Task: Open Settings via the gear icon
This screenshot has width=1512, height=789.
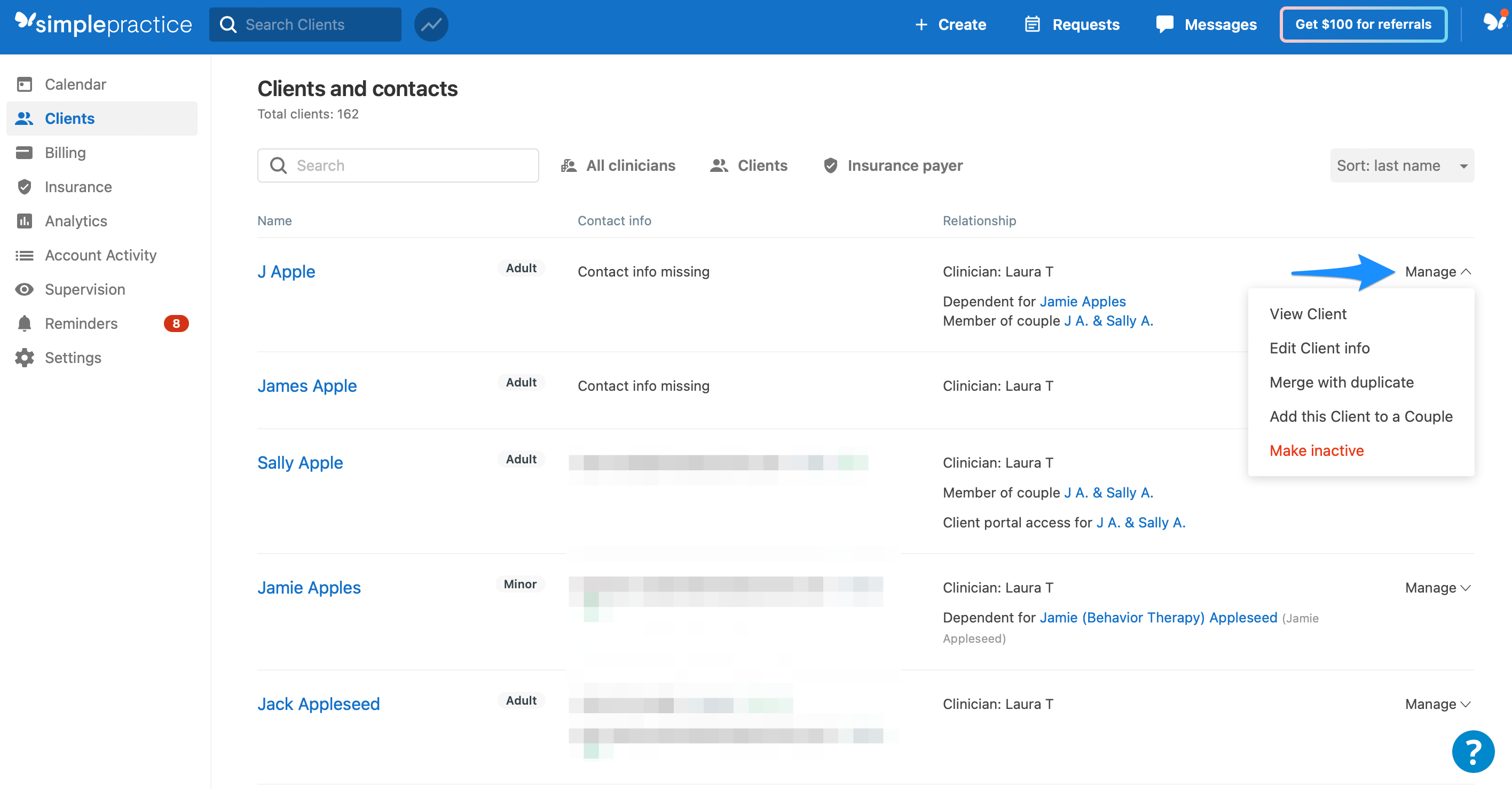Action: tap(23, 358)
